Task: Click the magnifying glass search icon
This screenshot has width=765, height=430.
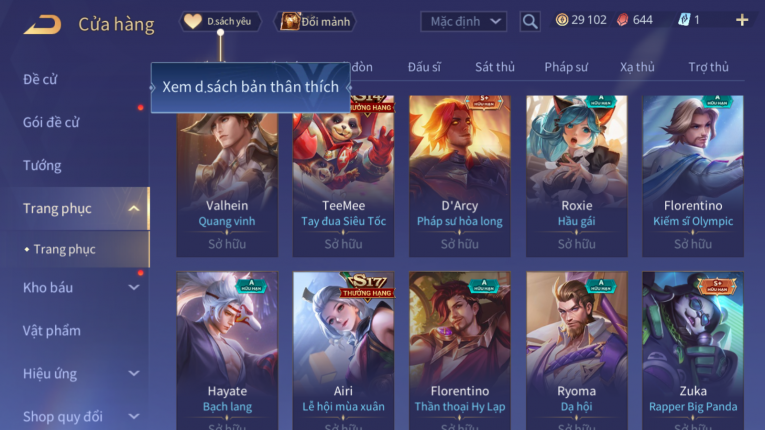Action: pyautogui.click(x=530, y=21)
